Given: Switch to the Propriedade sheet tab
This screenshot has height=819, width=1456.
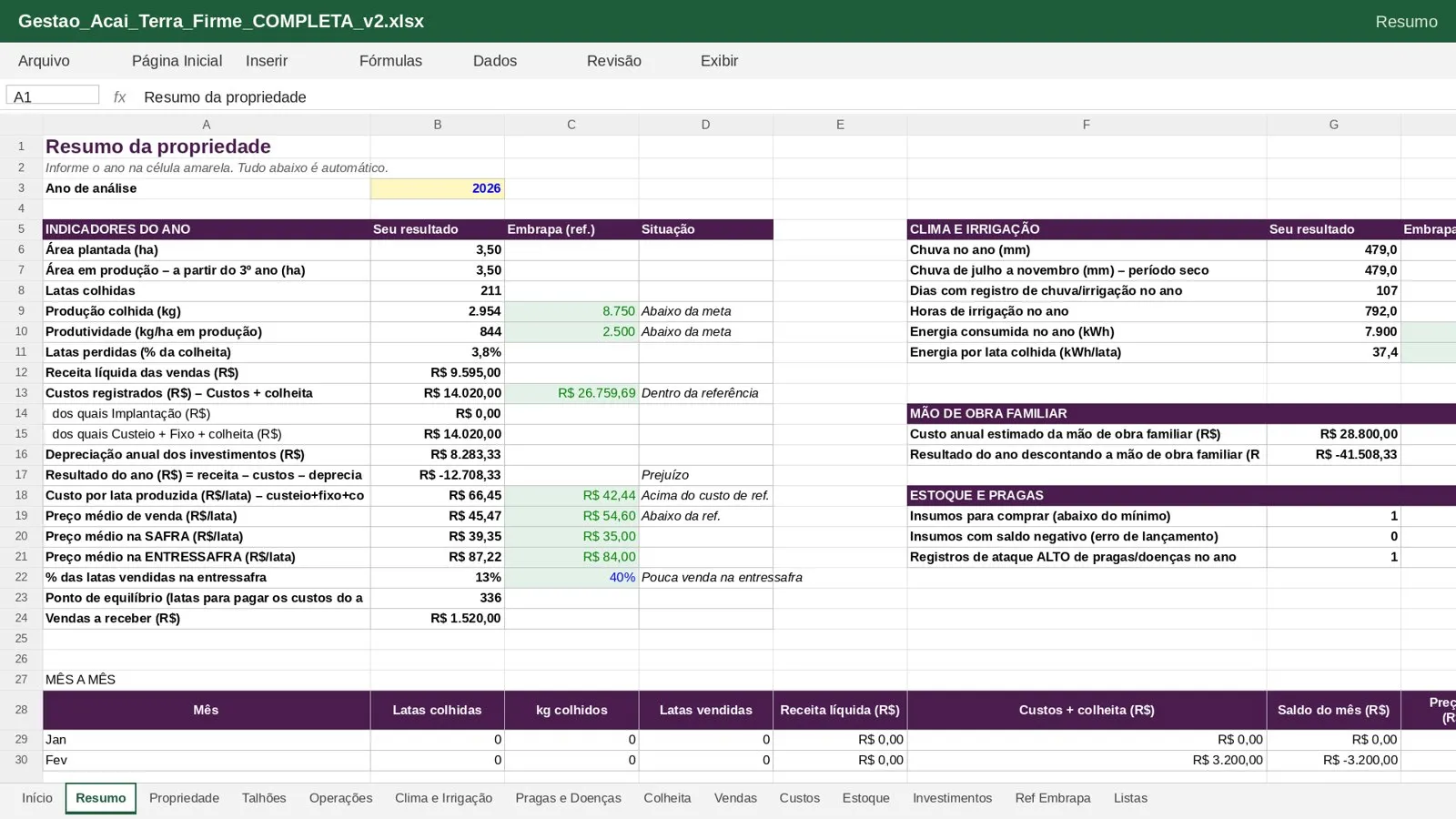Looking at the screenshot, I should pyautogui.click(x=184, y=798).
